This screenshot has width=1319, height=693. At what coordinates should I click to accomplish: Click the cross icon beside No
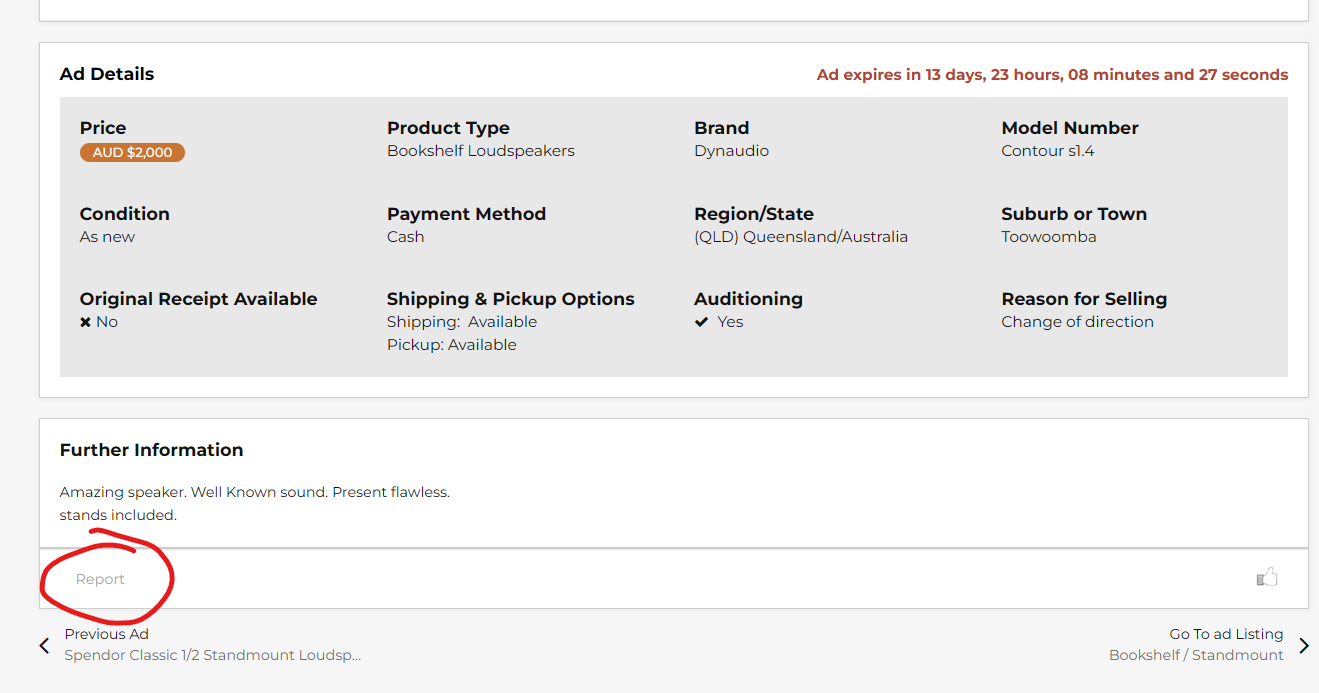click(x=86, y=322)
